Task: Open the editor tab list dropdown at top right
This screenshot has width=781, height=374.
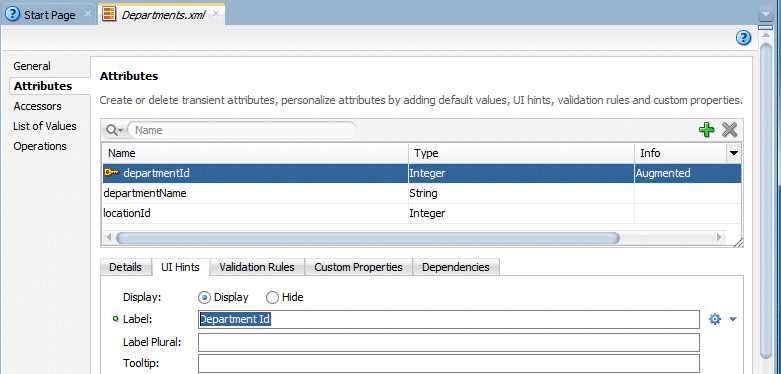Action: coord(766,15)
